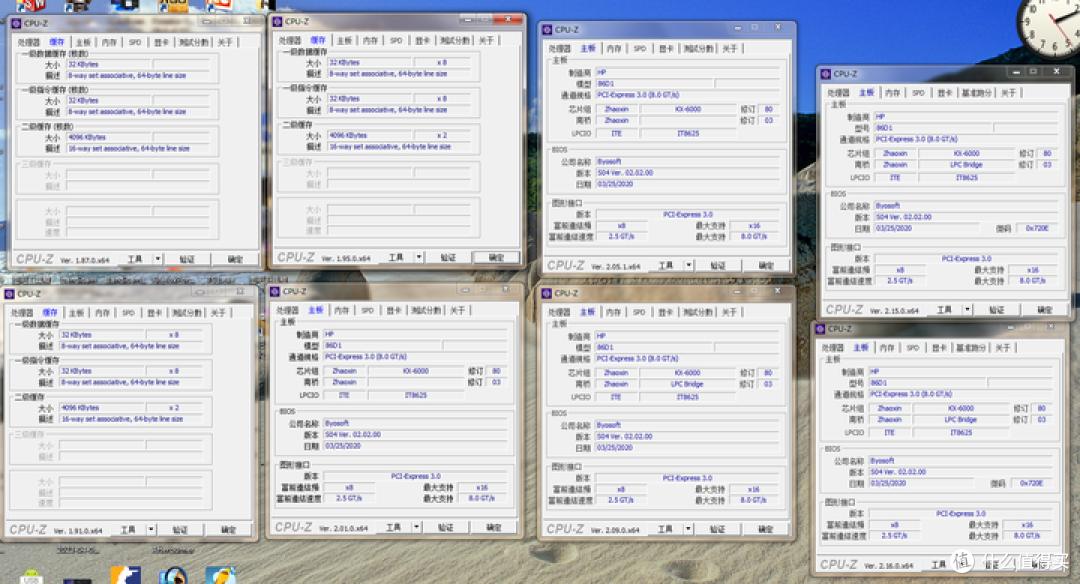
Task: Open the tools dropdown arrow in CPU-Z 2.15.0
Action: tap(967, 310)
